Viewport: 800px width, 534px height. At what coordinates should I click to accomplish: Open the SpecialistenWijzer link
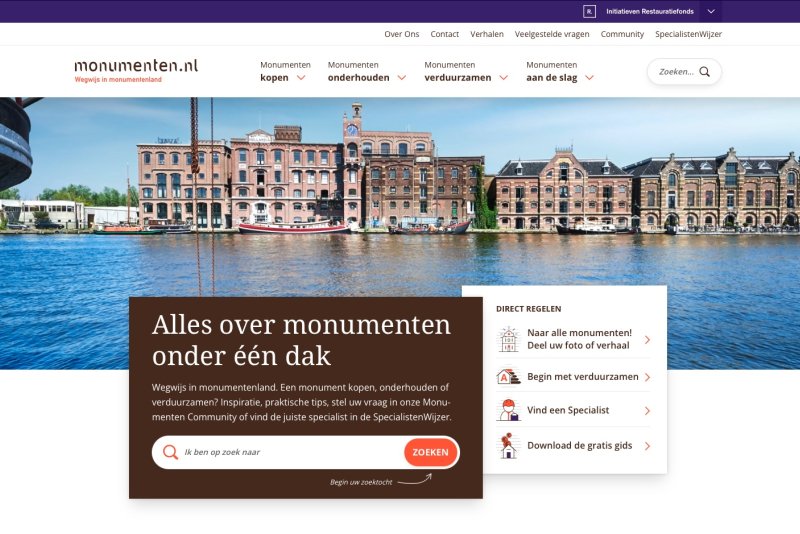point(688,34)
